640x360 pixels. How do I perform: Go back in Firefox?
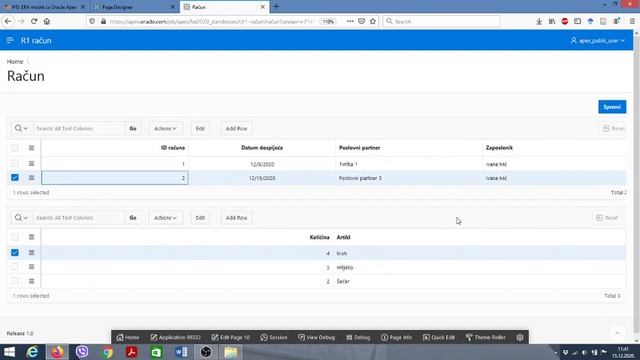8,21
